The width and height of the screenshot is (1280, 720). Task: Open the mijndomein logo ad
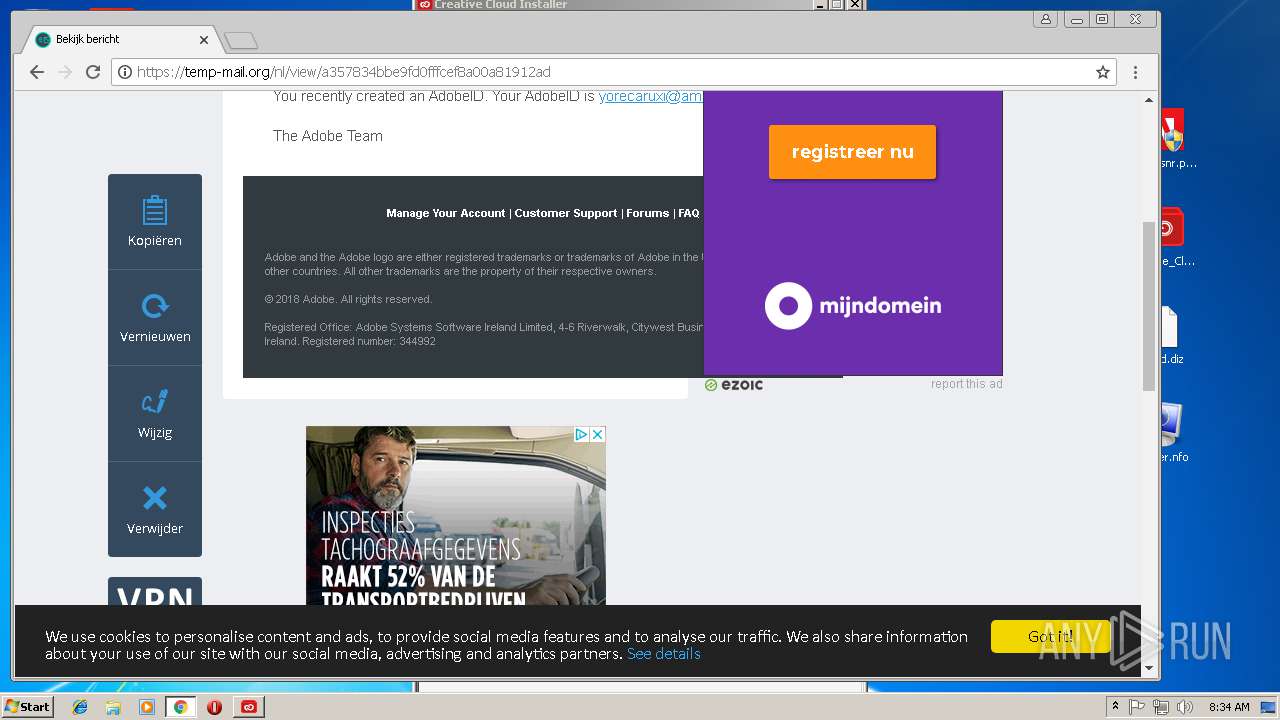tap(853, 306)
